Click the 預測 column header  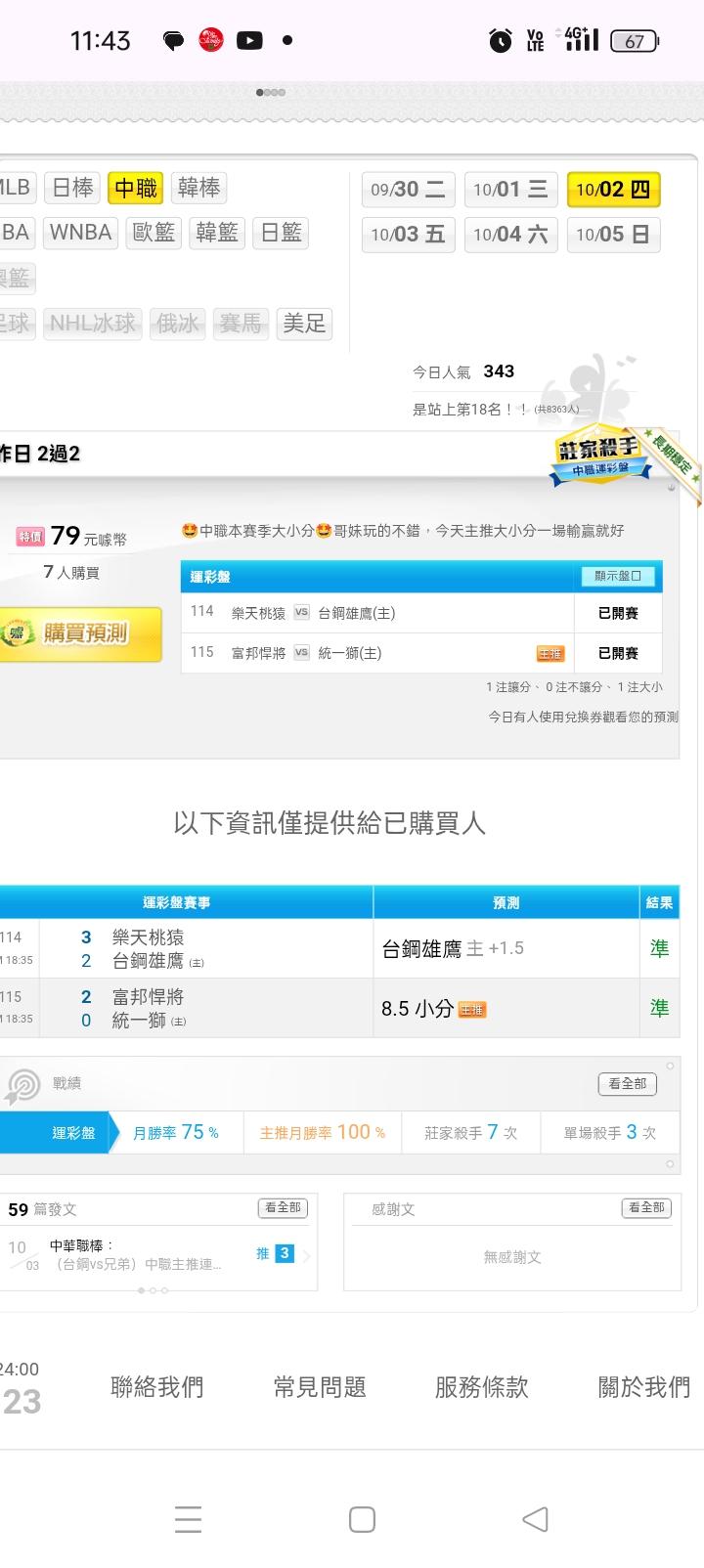[x=506, y=903]
